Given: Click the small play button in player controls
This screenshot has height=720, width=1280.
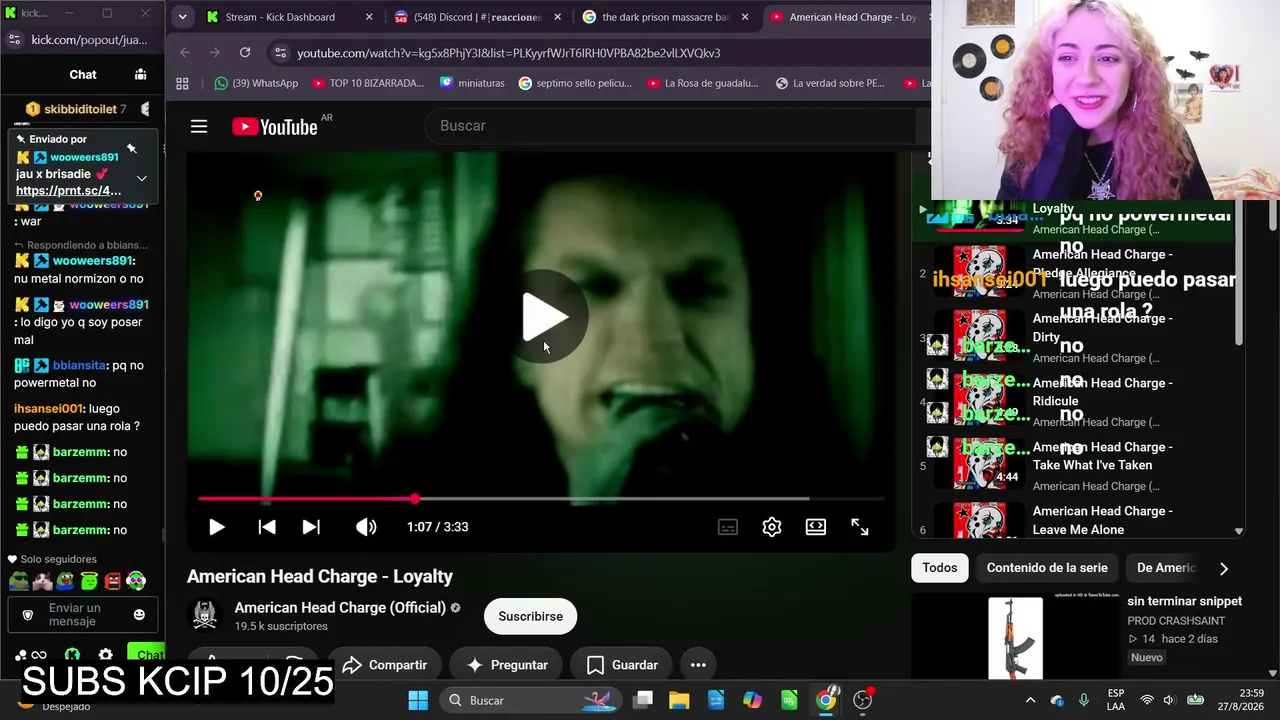Looking at the screenshot, I should click(x=216, y=527).
